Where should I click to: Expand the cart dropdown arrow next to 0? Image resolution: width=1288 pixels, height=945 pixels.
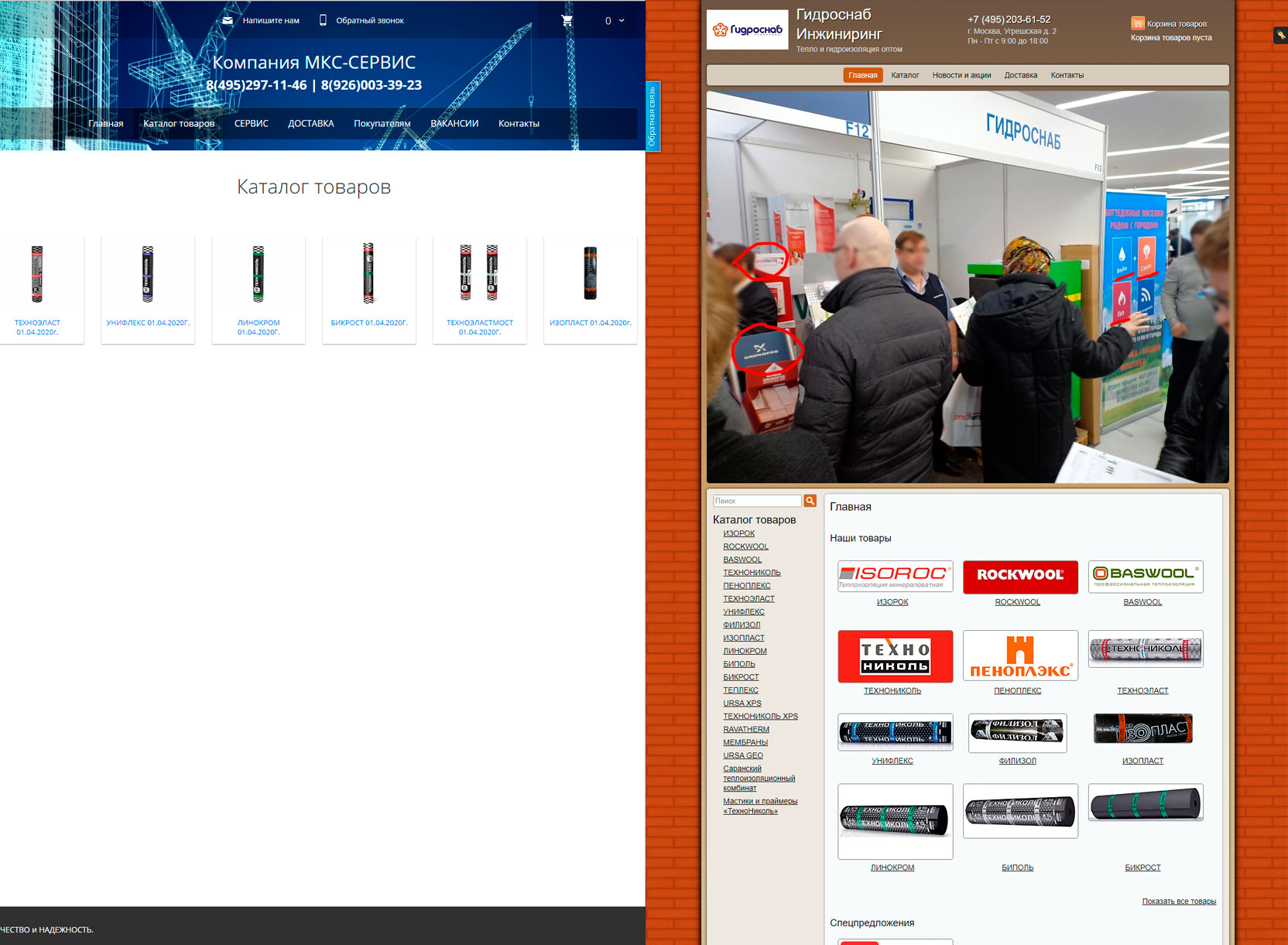(x=621, y=21)
